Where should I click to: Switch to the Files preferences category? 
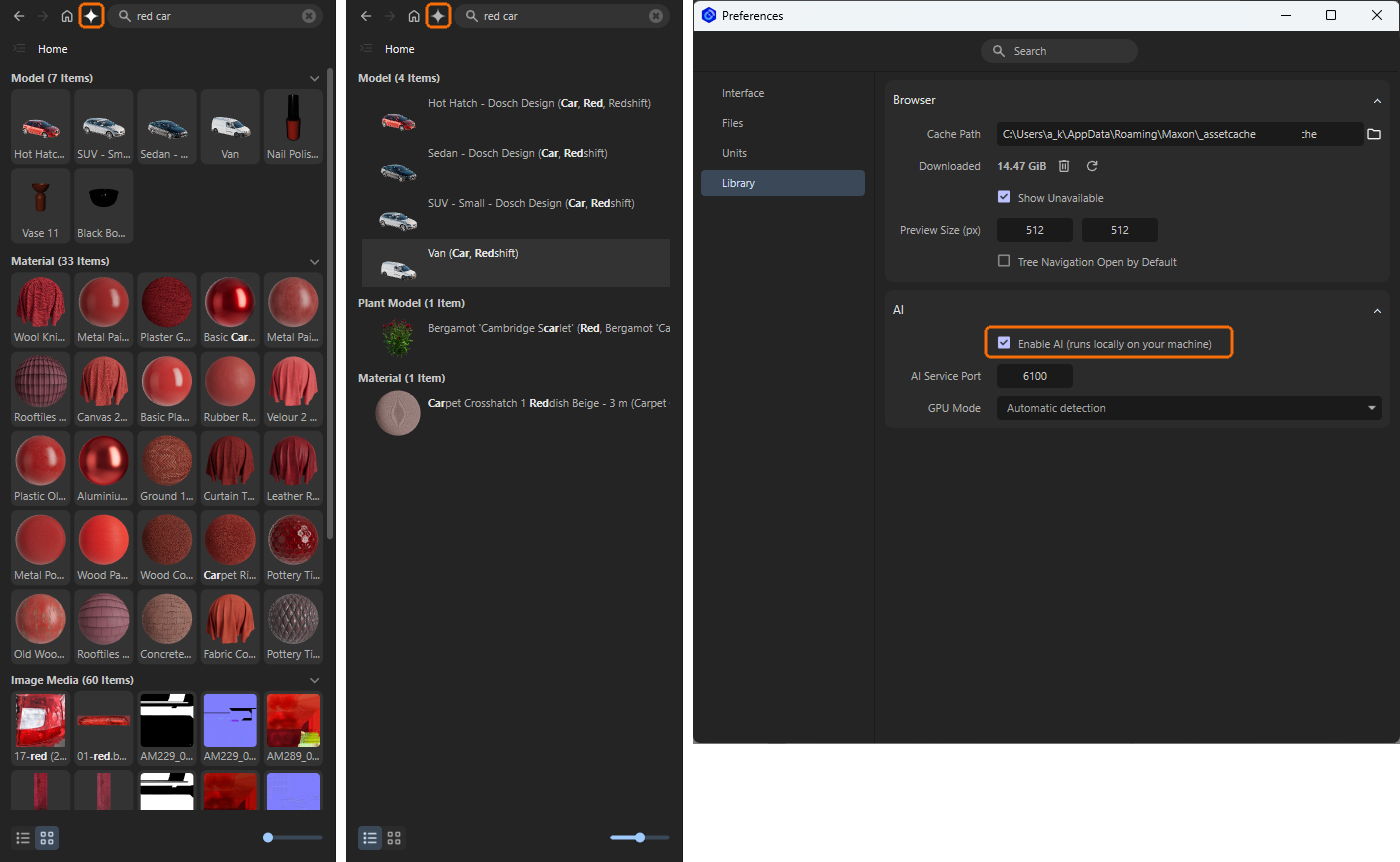coord(735,123)
